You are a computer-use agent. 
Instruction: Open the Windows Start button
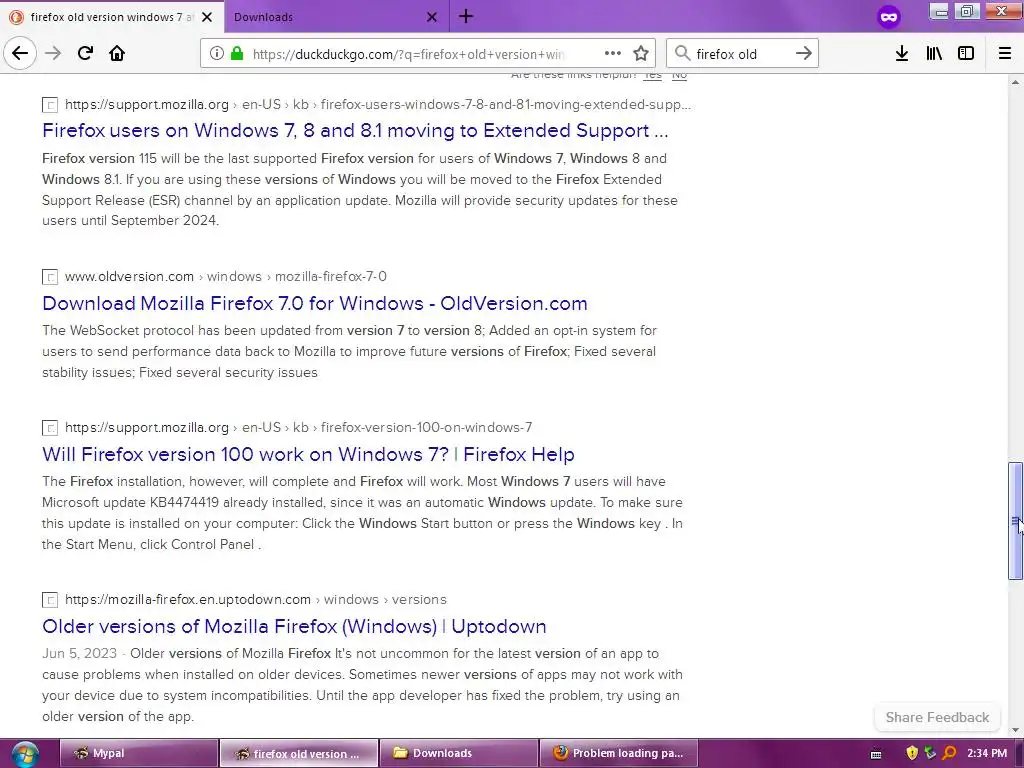point(25,754)
